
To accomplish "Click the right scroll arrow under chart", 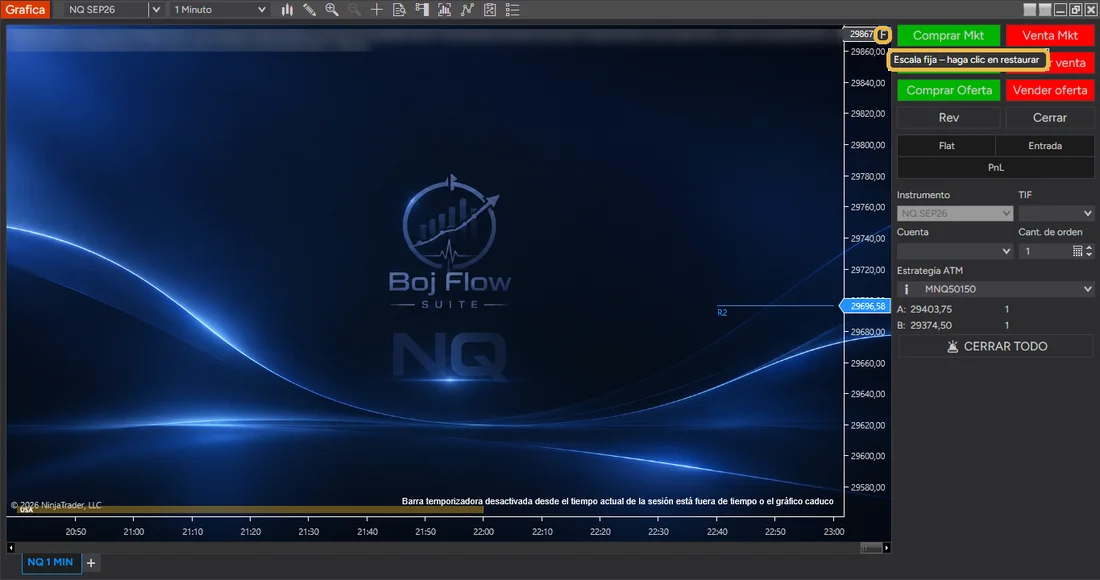I will [x=887, y=548].
